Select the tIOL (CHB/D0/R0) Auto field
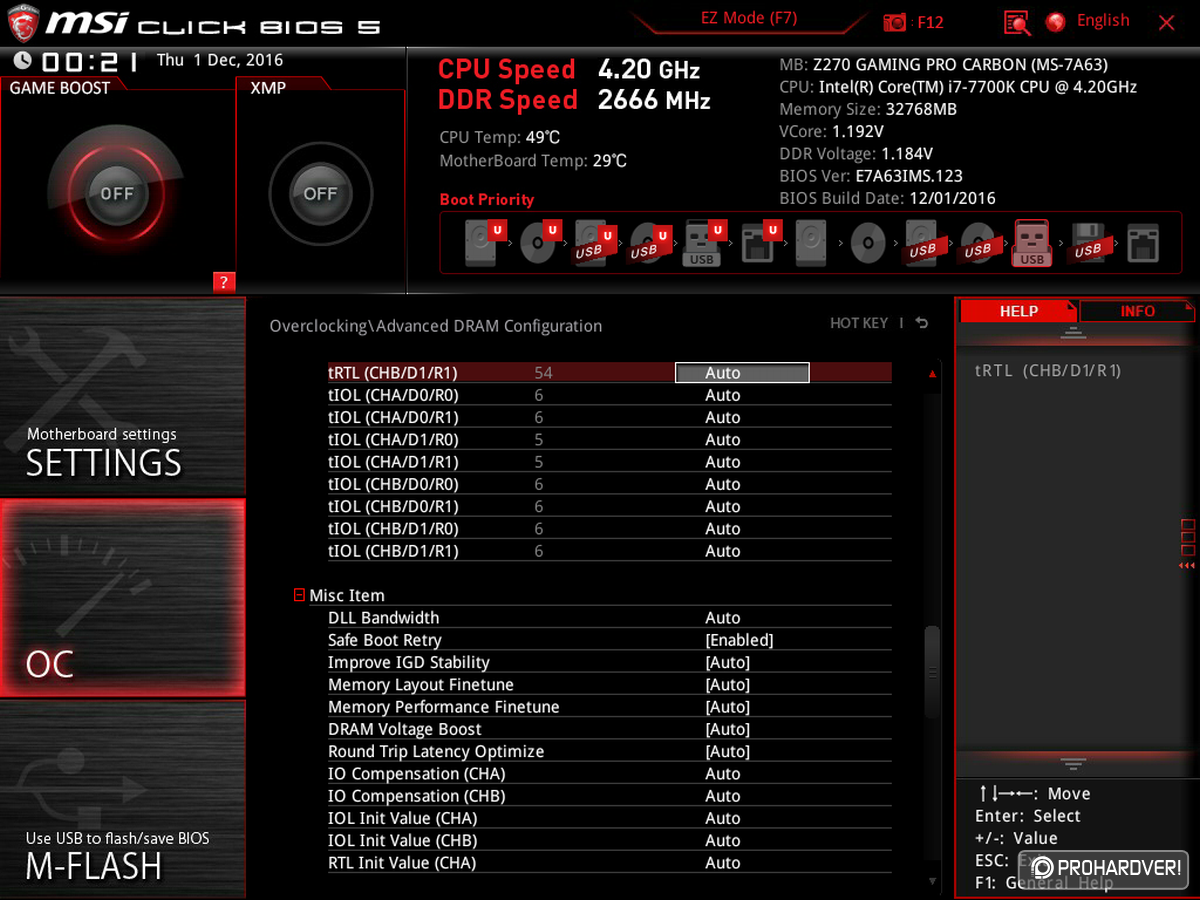Image resolution: width=1200 pixels, height=900 pixels. [x=722, y=484]
